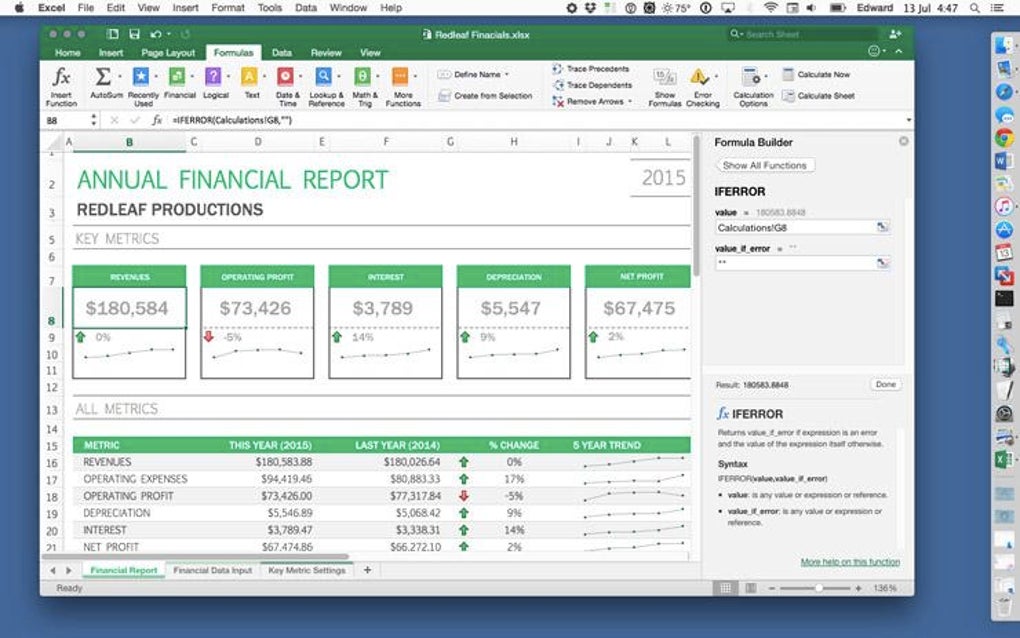The width and height of the screenshot is (1020, 638).
Task: Close the Formula Builder panel
Action: click(904, 141)
